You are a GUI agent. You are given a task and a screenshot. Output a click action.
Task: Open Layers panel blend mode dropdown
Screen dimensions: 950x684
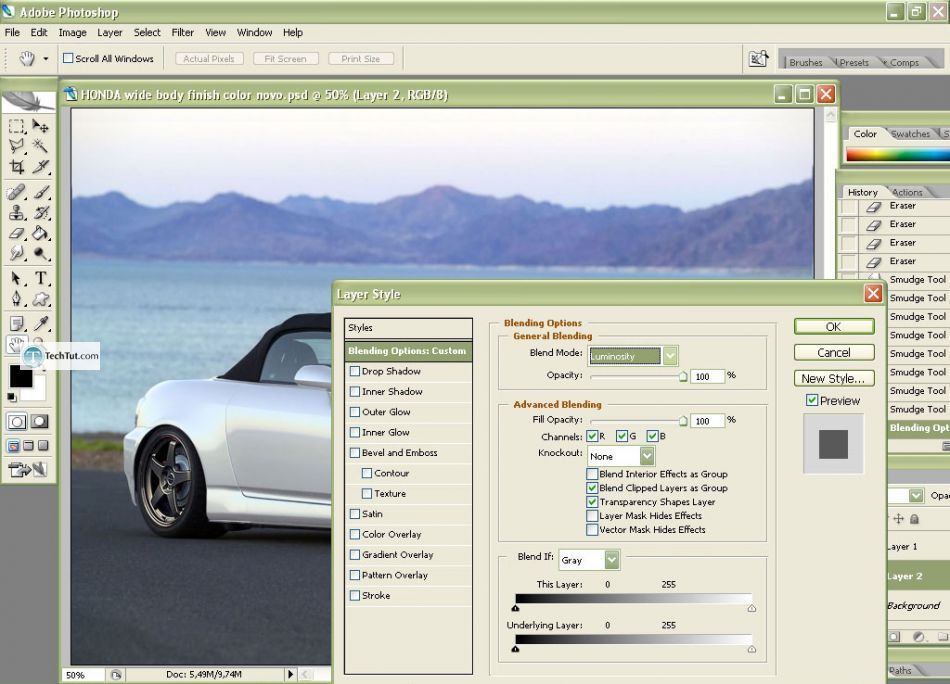pos(916,496)
